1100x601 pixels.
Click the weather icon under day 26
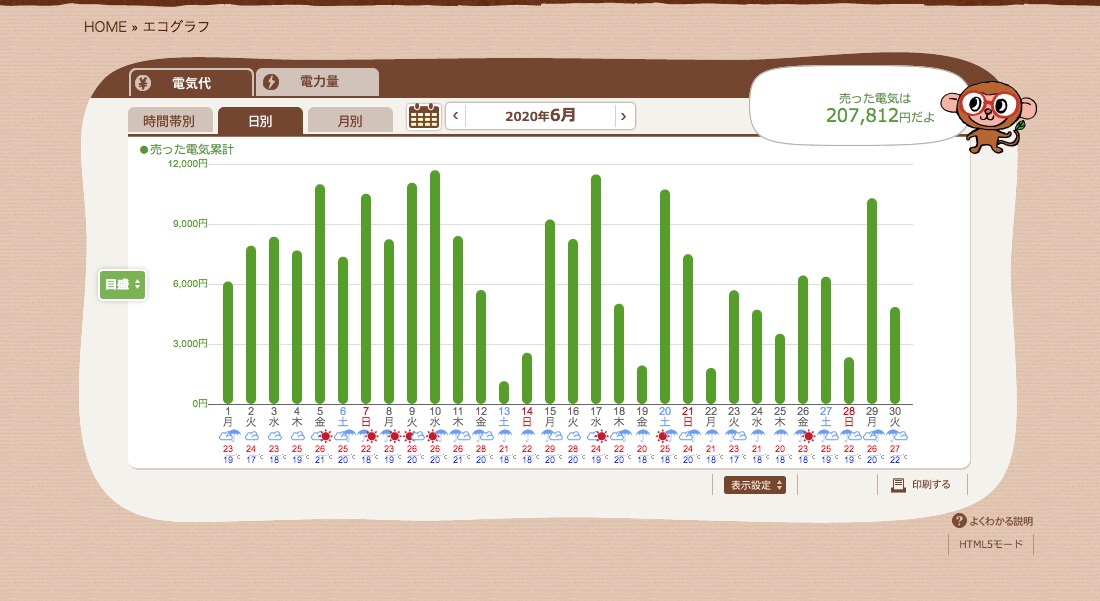(803, 436)
